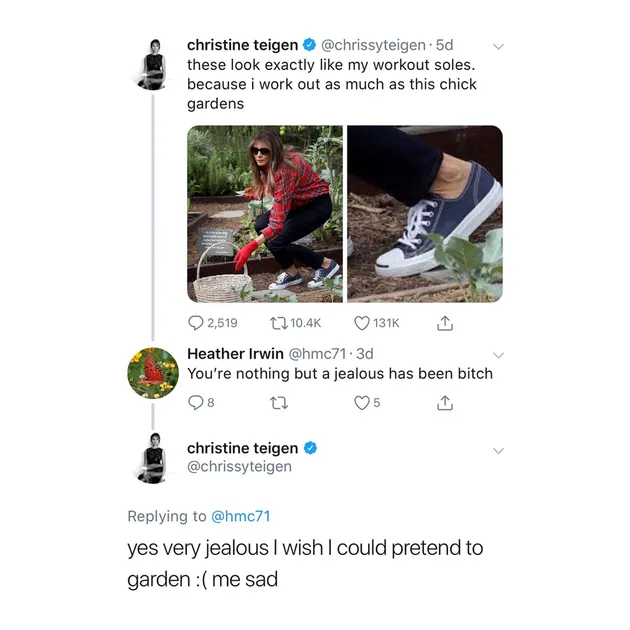This screenshot has width=630, height=630.
Task: Open replies on Heather Irwin's tweet
Action: [x=196, y=402]
